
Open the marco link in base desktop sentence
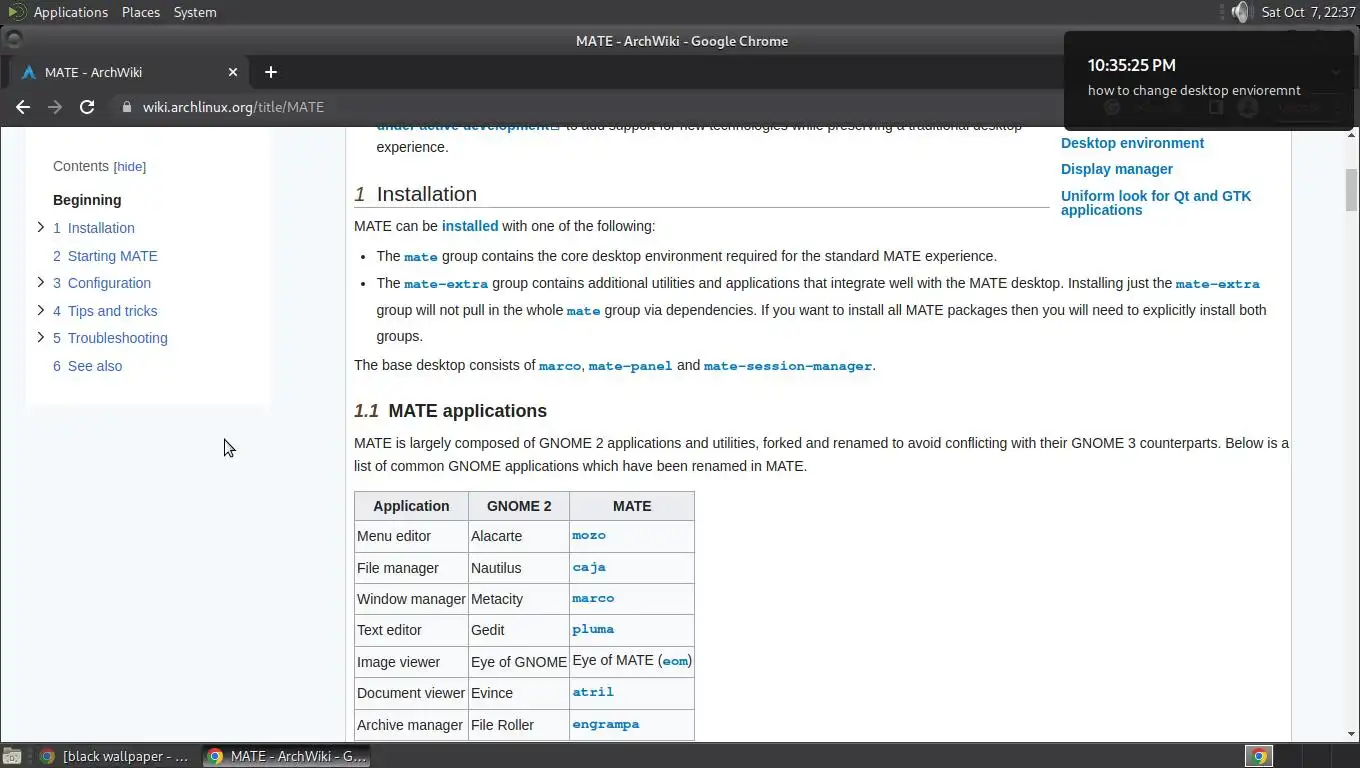pos(560,366)
